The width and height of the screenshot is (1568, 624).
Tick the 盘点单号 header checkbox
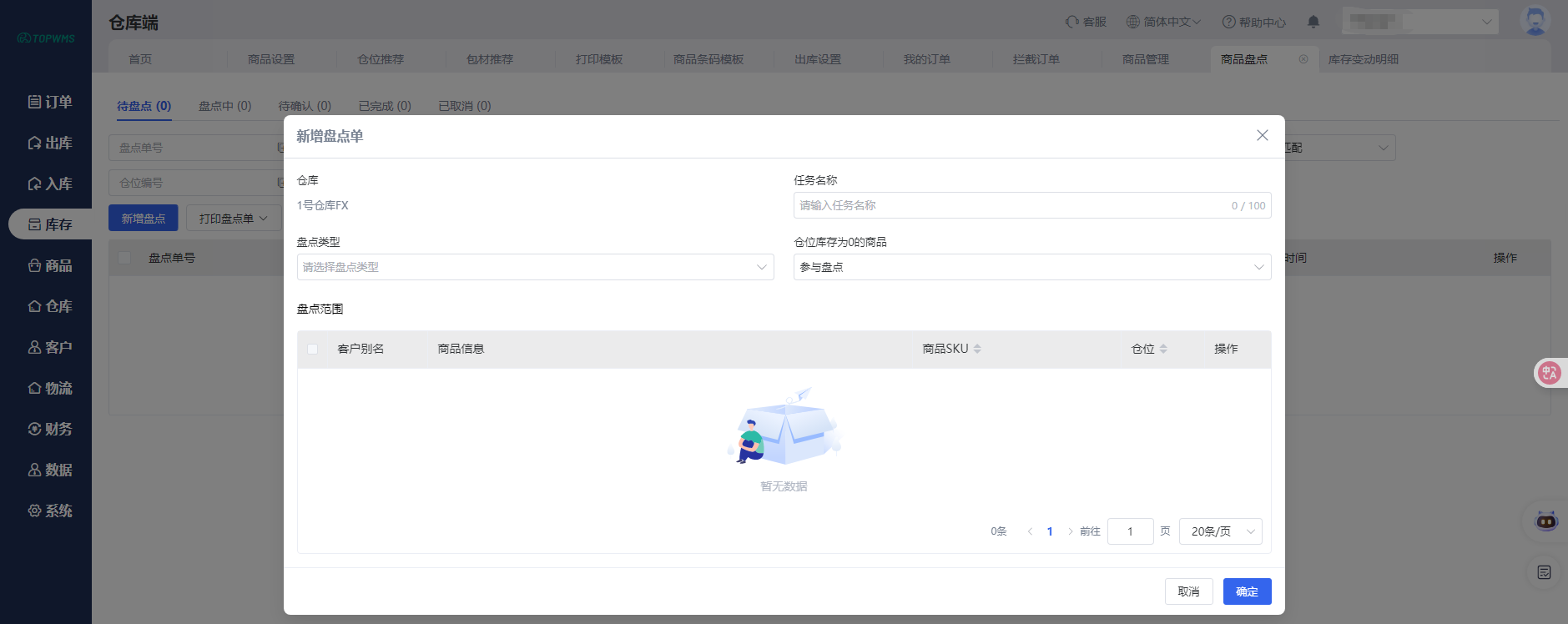click(x=124, y=258)
